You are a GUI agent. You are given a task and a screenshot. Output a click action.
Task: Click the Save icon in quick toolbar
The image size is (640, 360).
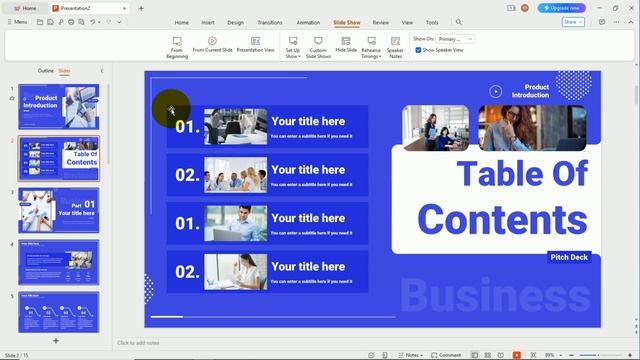pyautogui.click(x=50, y=22)
